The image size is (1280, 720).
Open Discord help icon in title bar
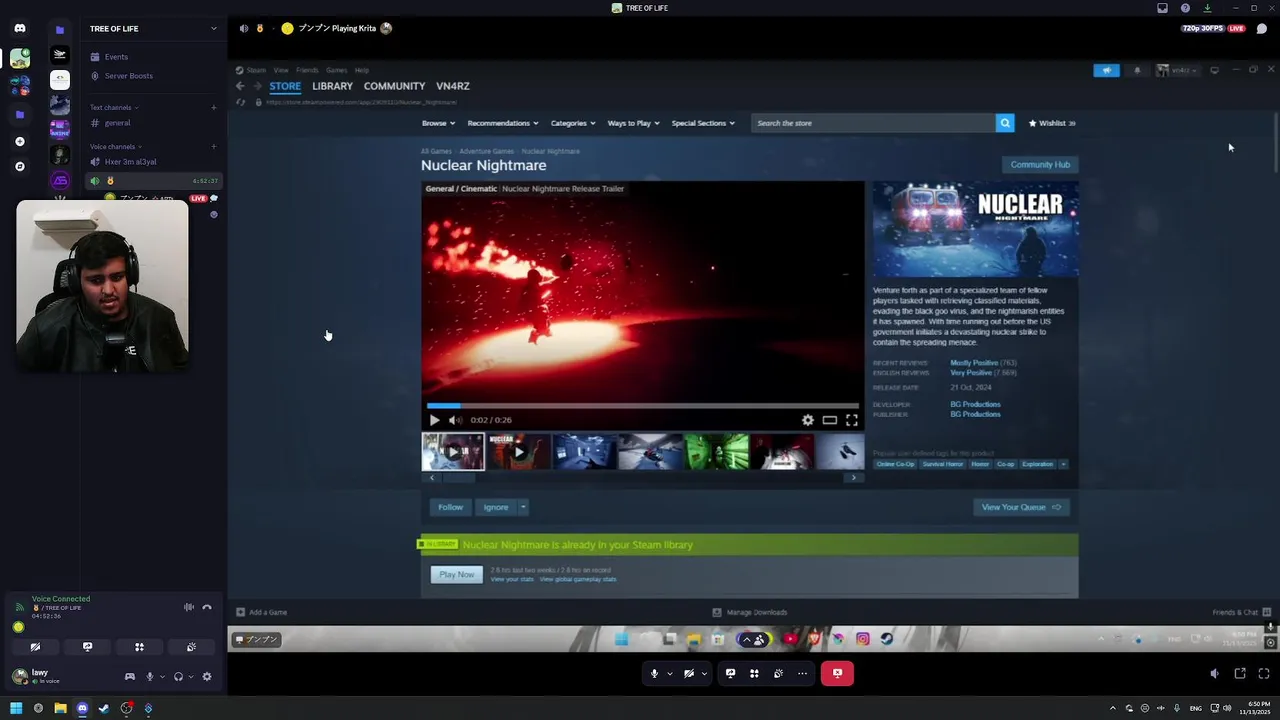coord(1185,8)
